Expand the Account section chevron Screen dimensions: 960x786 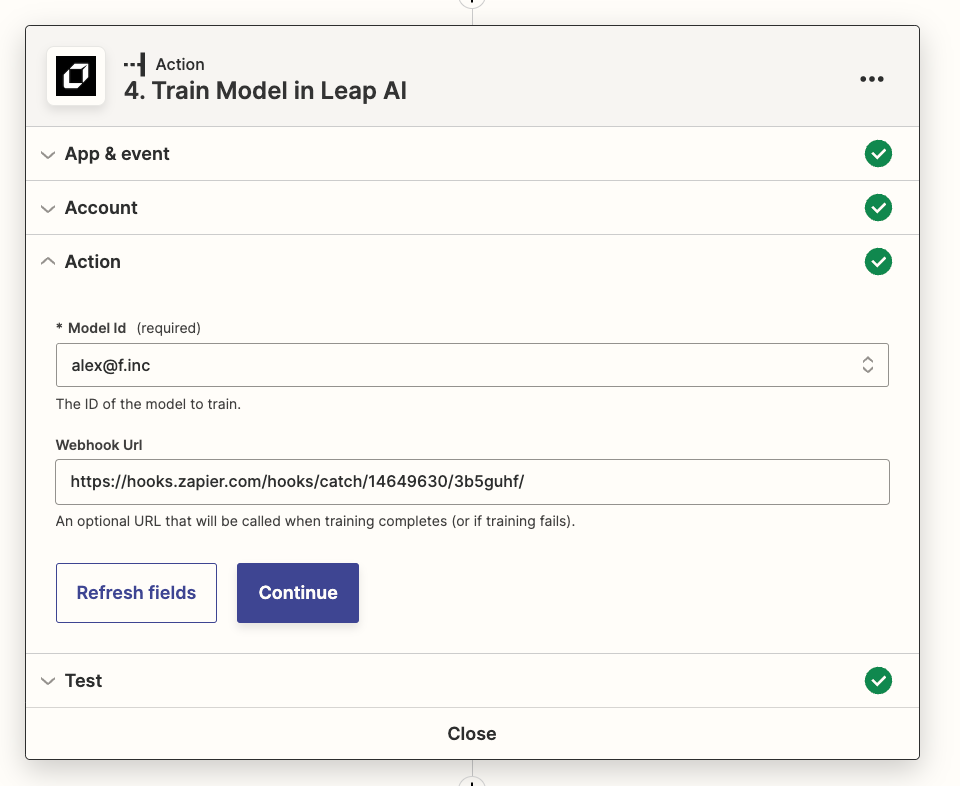pos(47,209)
